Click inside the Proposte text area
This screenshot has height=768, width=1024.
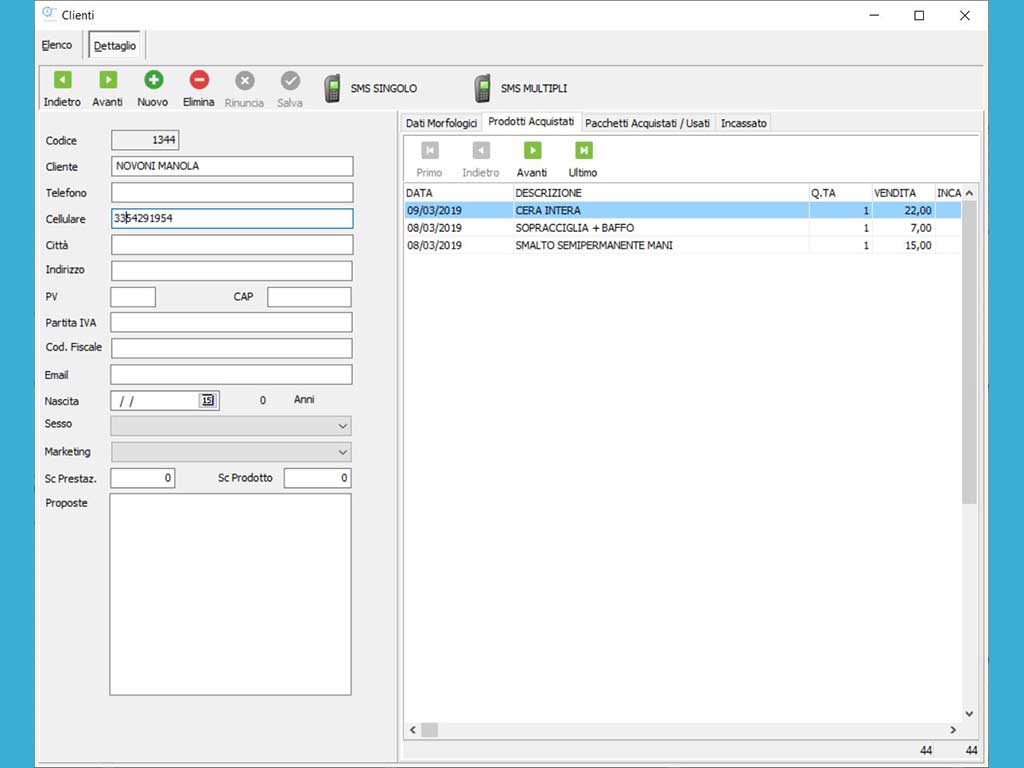point(230,594)
